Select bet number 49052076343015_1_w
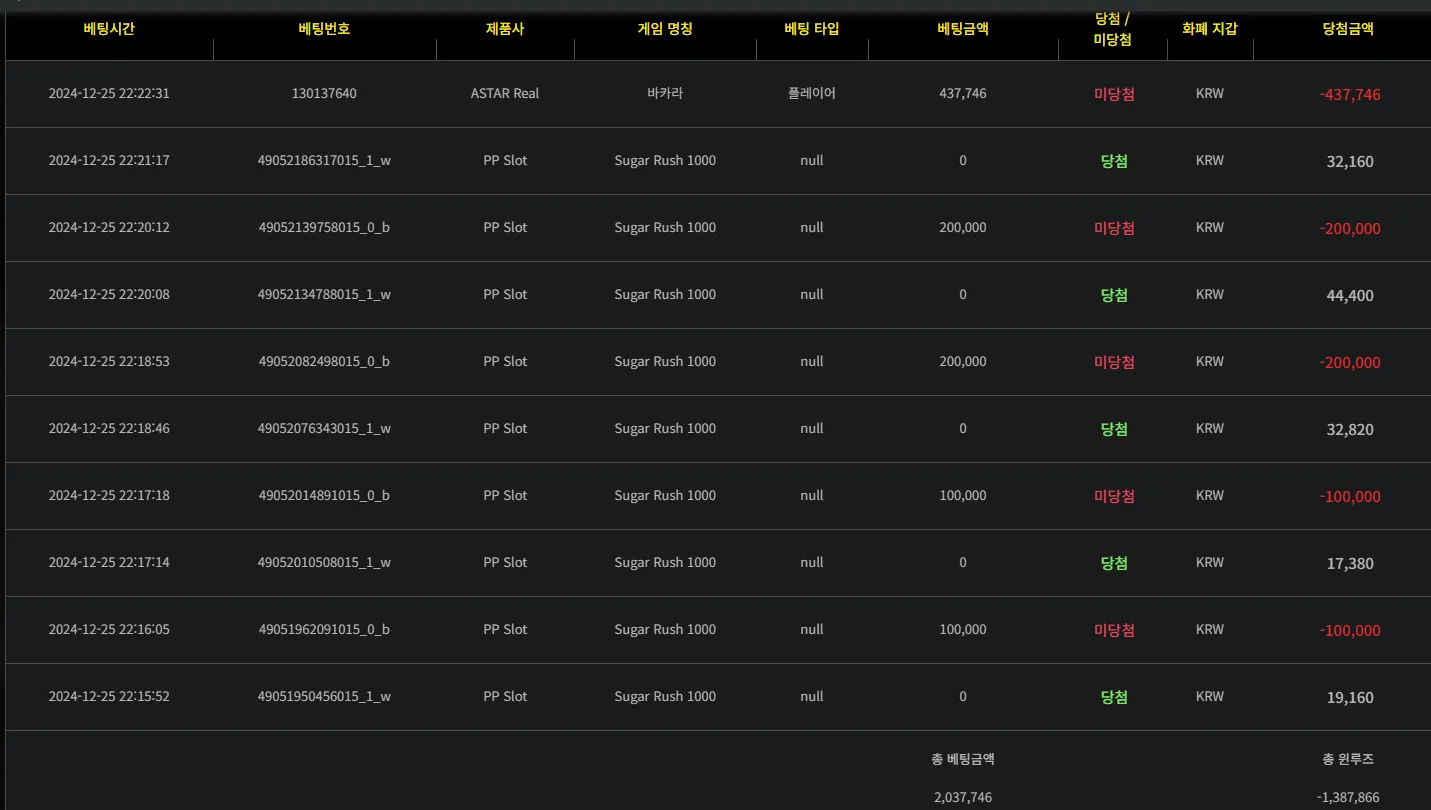The height and width of the screenshot is (810, 1431). 324,428
